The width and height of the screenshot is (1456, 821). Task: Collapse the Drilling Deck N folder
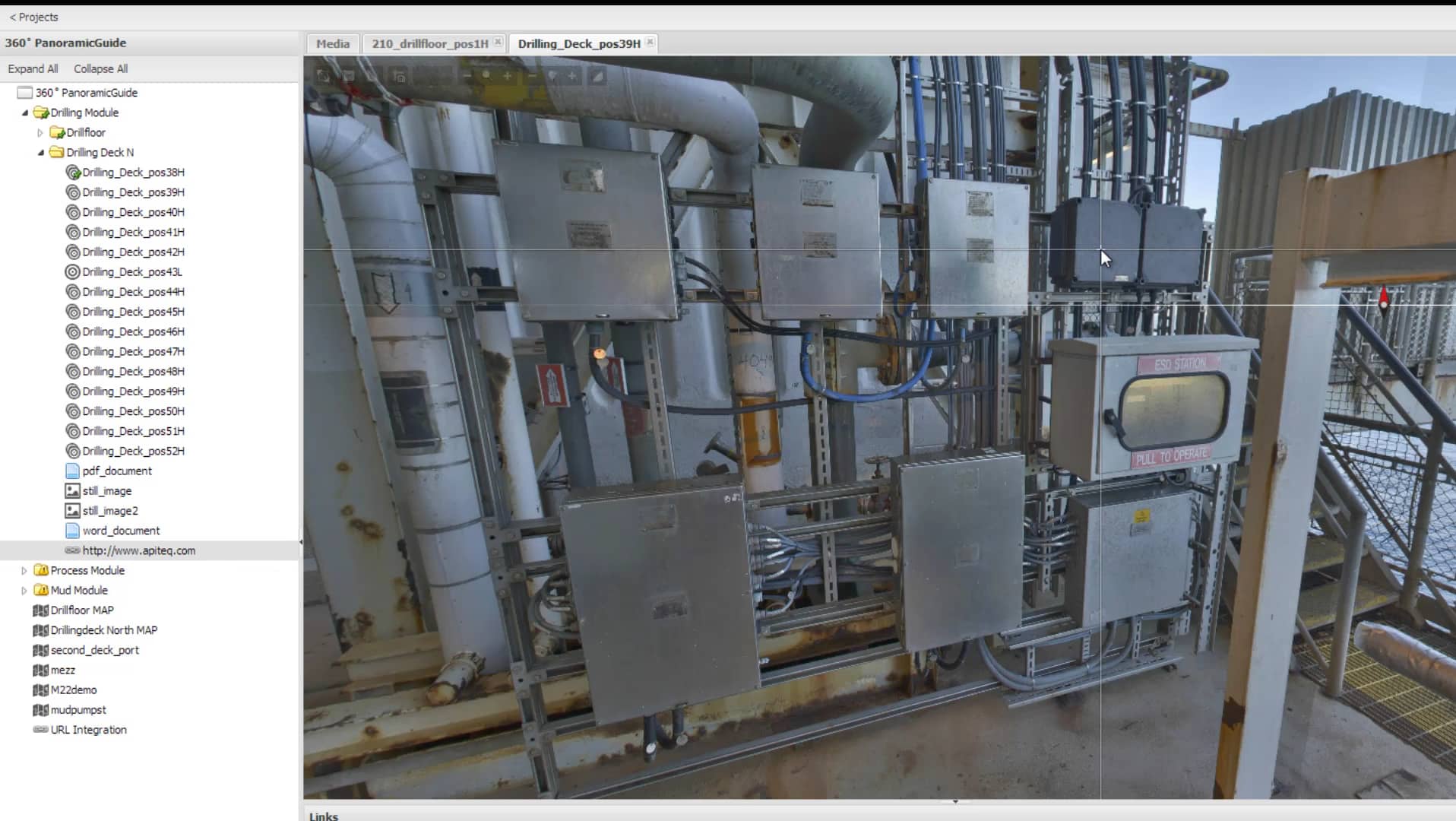(x=42, y=152)
